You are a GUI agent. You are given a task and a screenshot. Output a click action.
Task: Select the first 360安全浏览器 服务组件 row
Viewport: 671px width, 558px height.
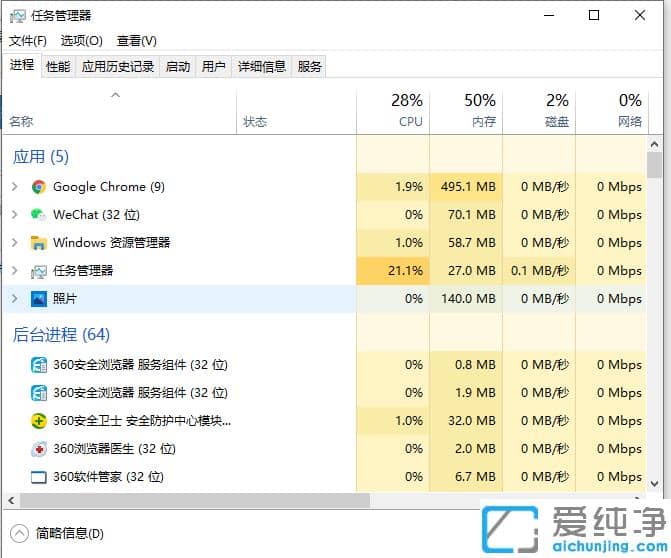coord(140,365)
